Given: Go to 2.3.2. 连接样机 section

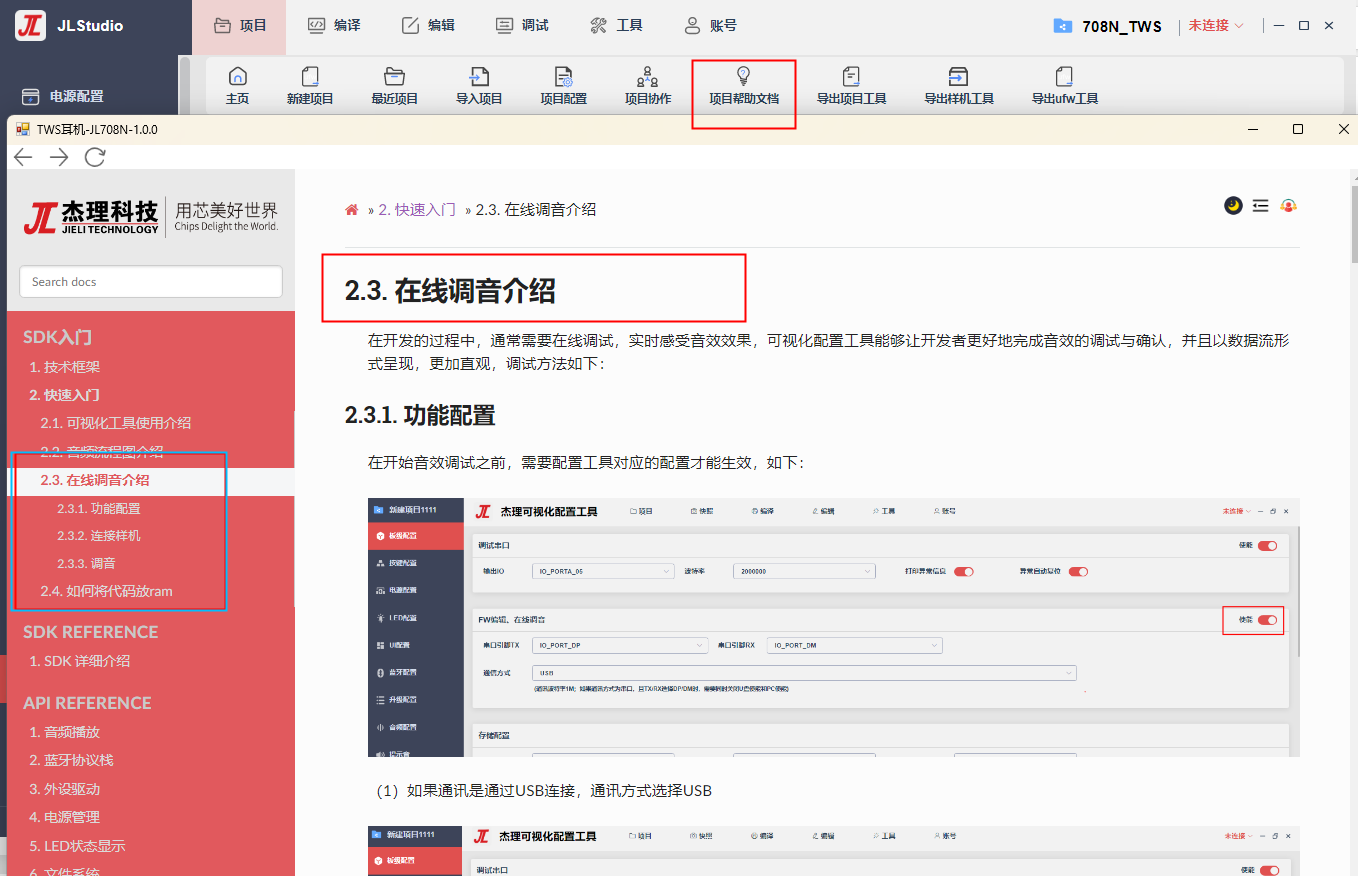Looking at the screenshot, I should [x=99, y=536].
